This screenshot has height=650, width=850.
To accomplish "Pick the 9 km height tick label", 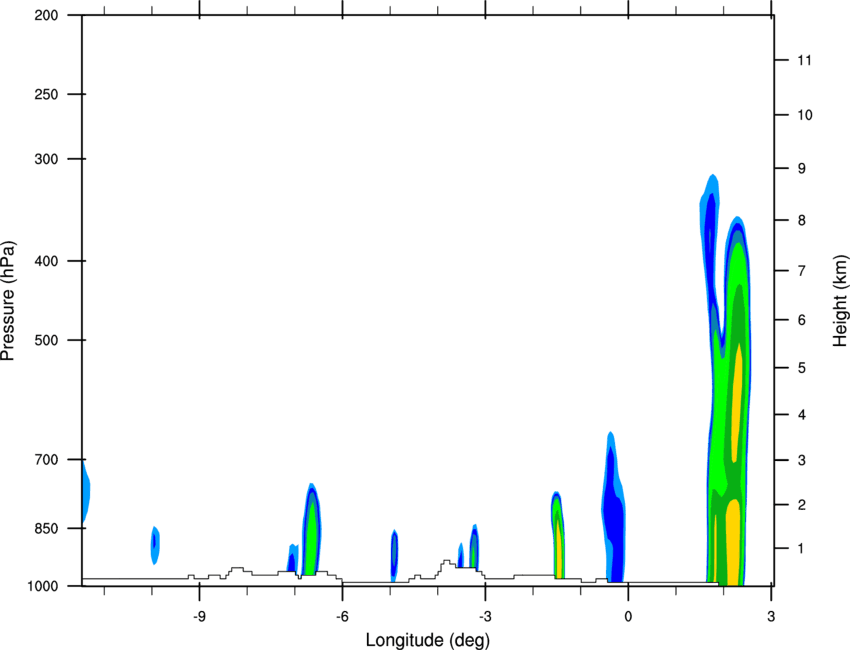I will (802, 169).
